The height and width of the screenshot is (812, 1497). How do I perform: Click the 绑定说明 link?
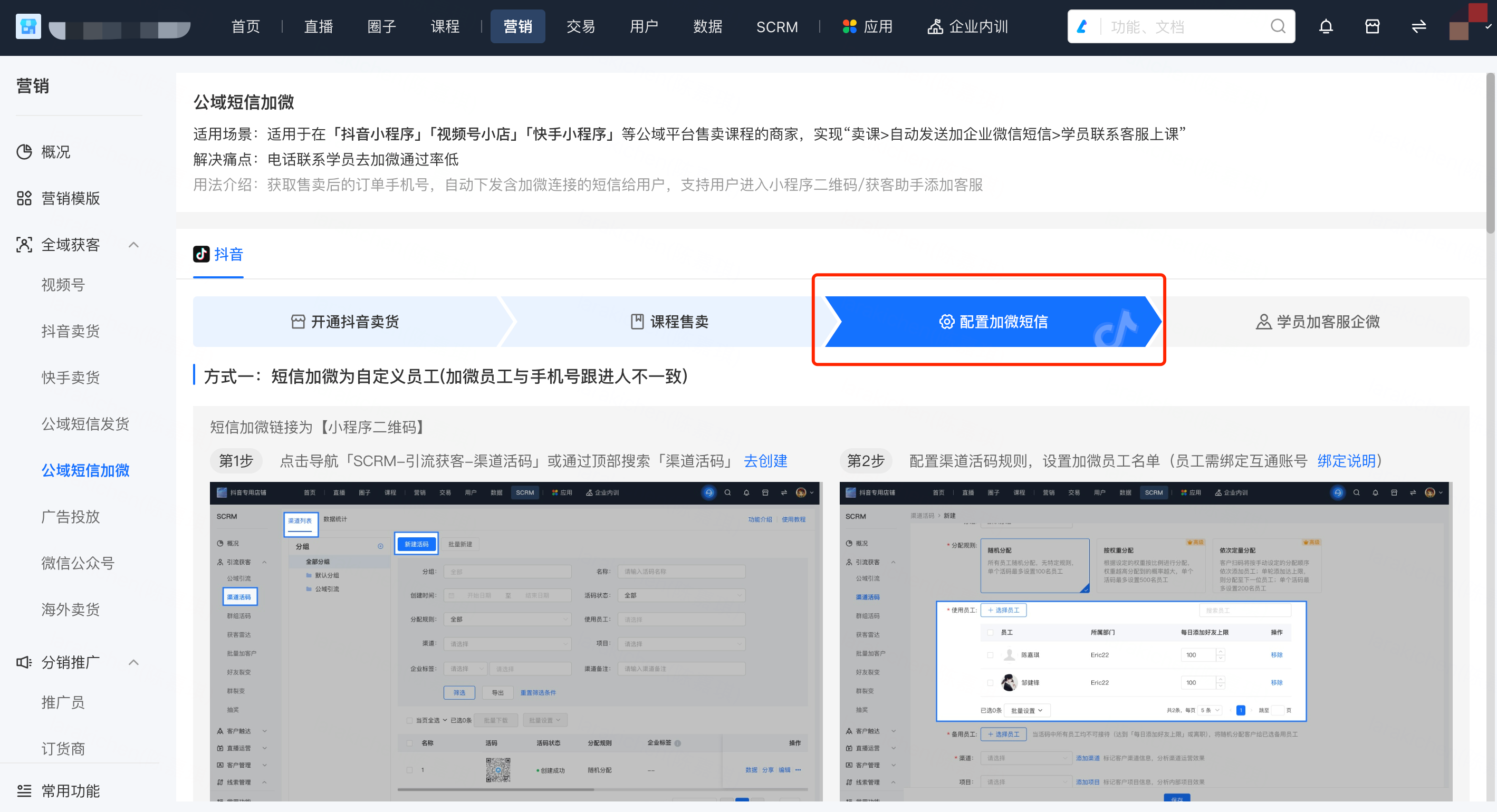(x=1347, y=461)
